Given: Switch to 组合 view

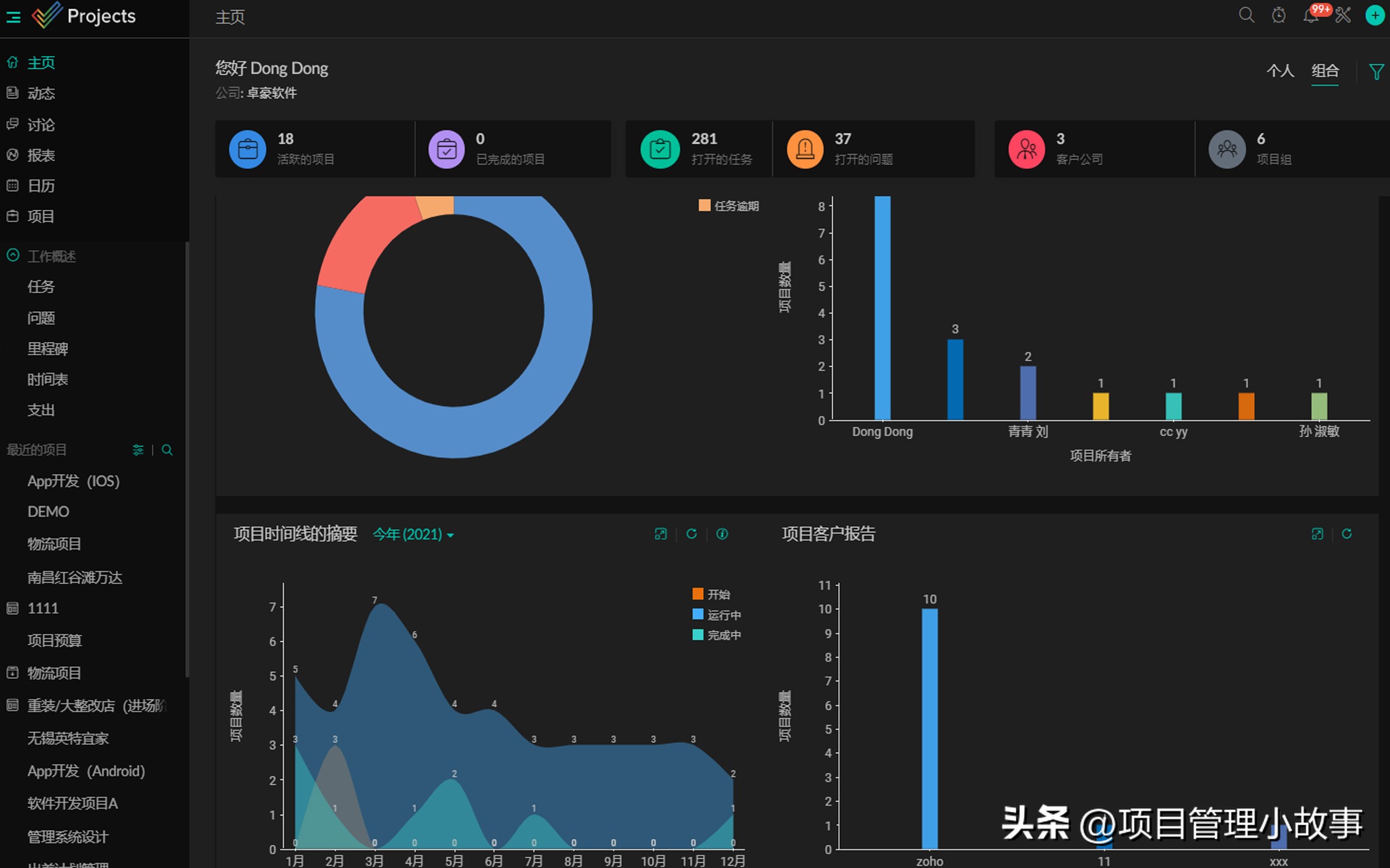Looking at the screenshot, I should (x=1324, y=71).
